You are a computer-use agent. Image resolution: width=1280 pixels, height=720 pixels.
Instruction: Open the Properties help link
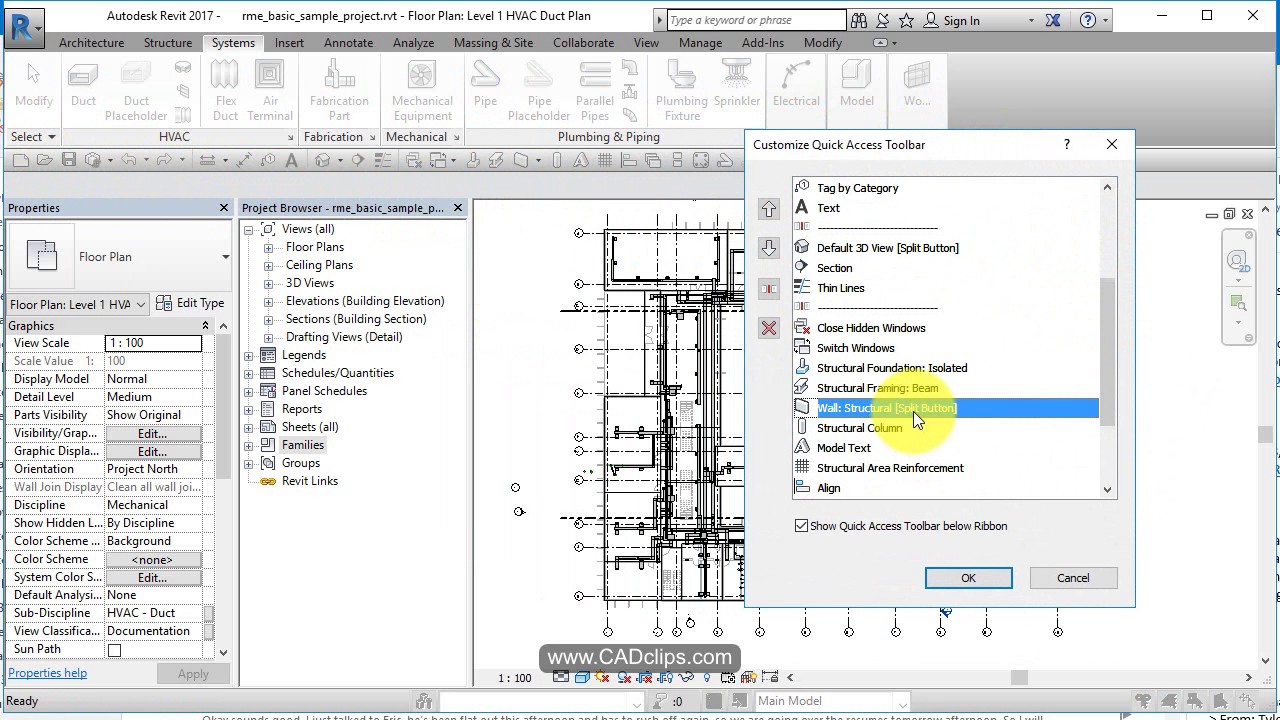(47, 673)
